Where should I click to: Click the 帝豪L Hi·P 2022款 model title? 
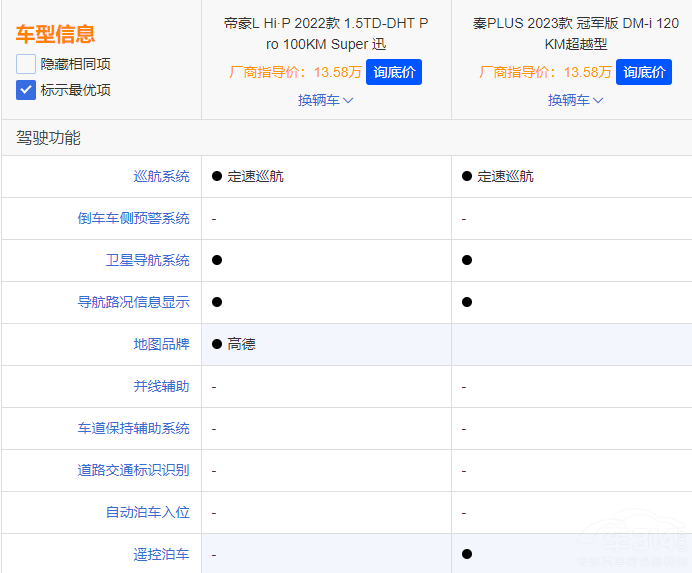(326, 33)
